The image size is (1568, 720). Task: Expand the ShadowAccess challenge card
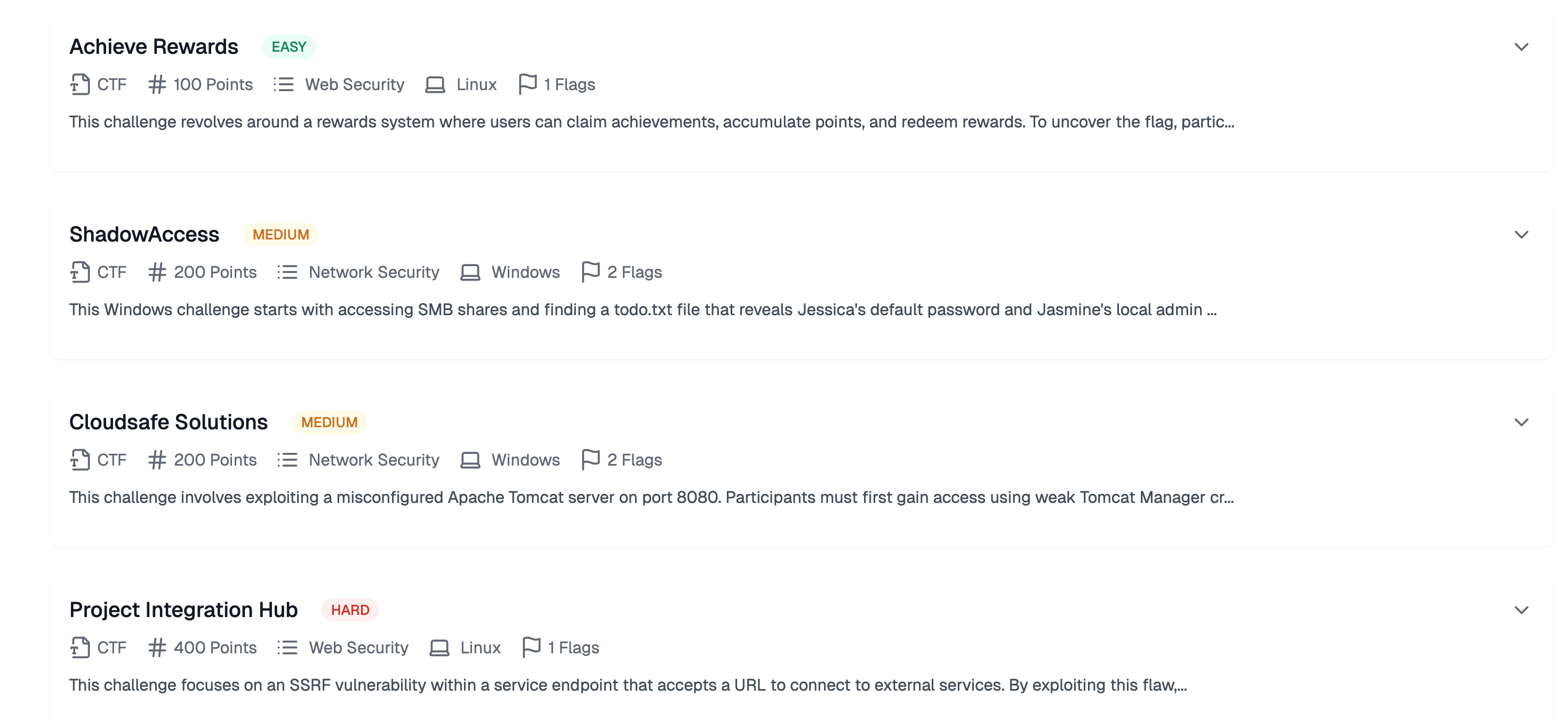[x=1522, y=234]
